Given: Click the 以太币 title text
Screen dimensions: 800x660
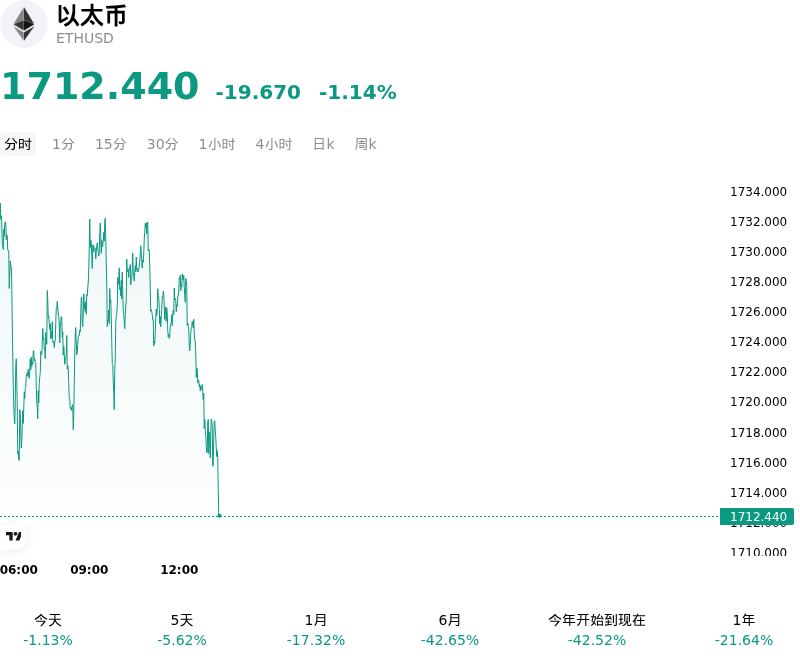Looking at the screenshot, I should tap(92, 16).
